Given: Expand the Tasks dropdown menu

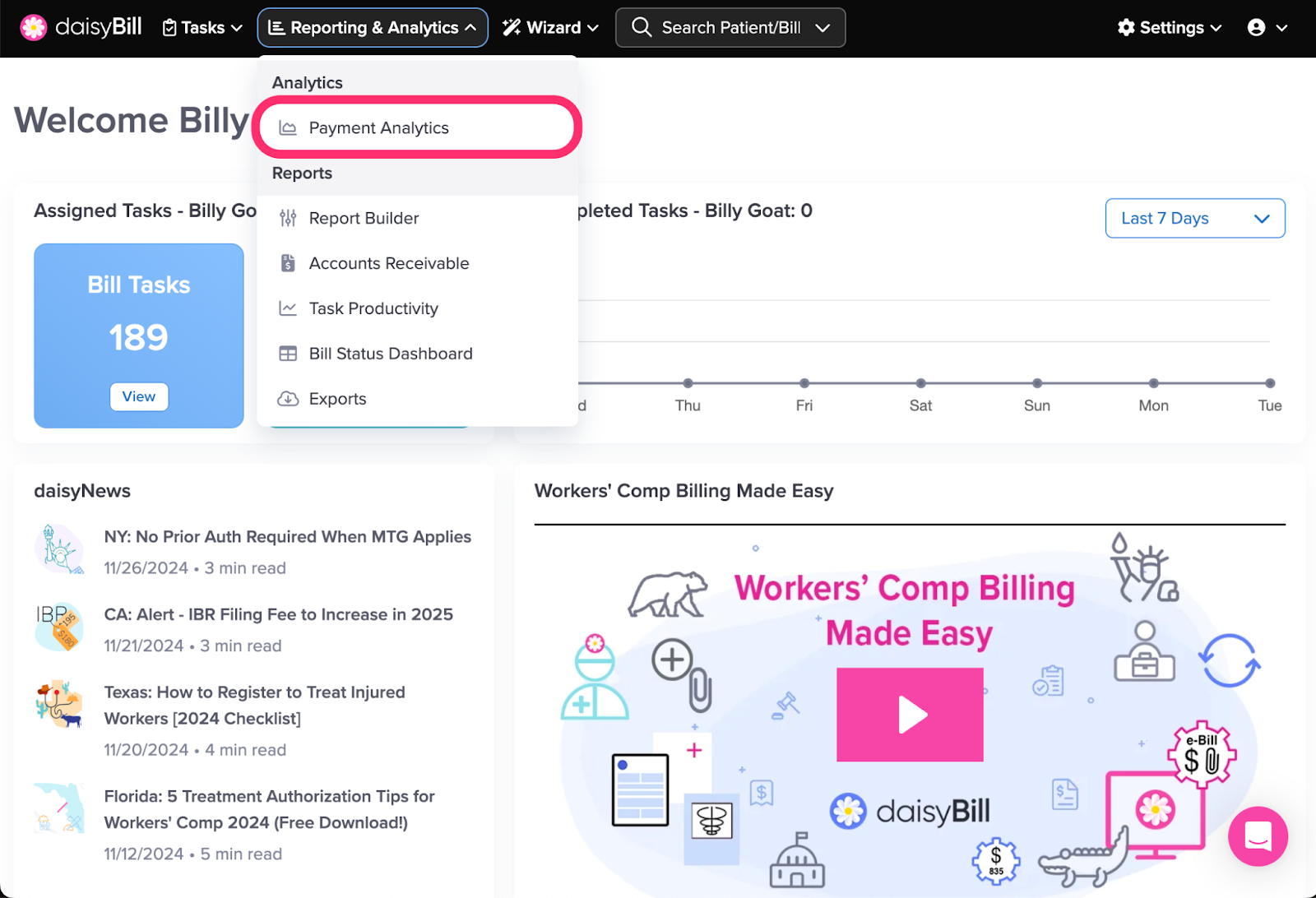Looking at the screenshot, I should tap(202, 28).
